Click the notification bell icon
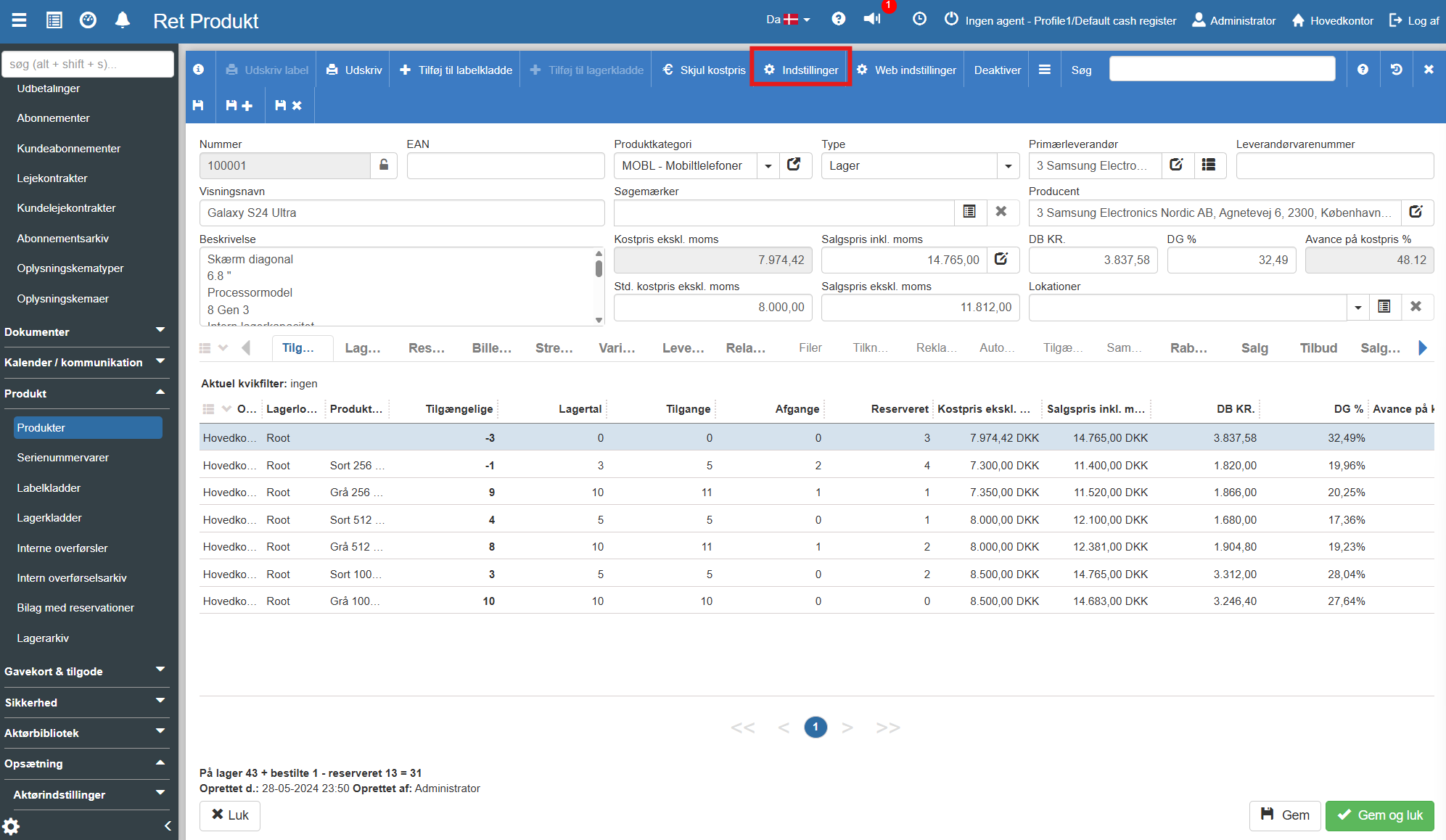1446x840 pixels. pos(123,20)
